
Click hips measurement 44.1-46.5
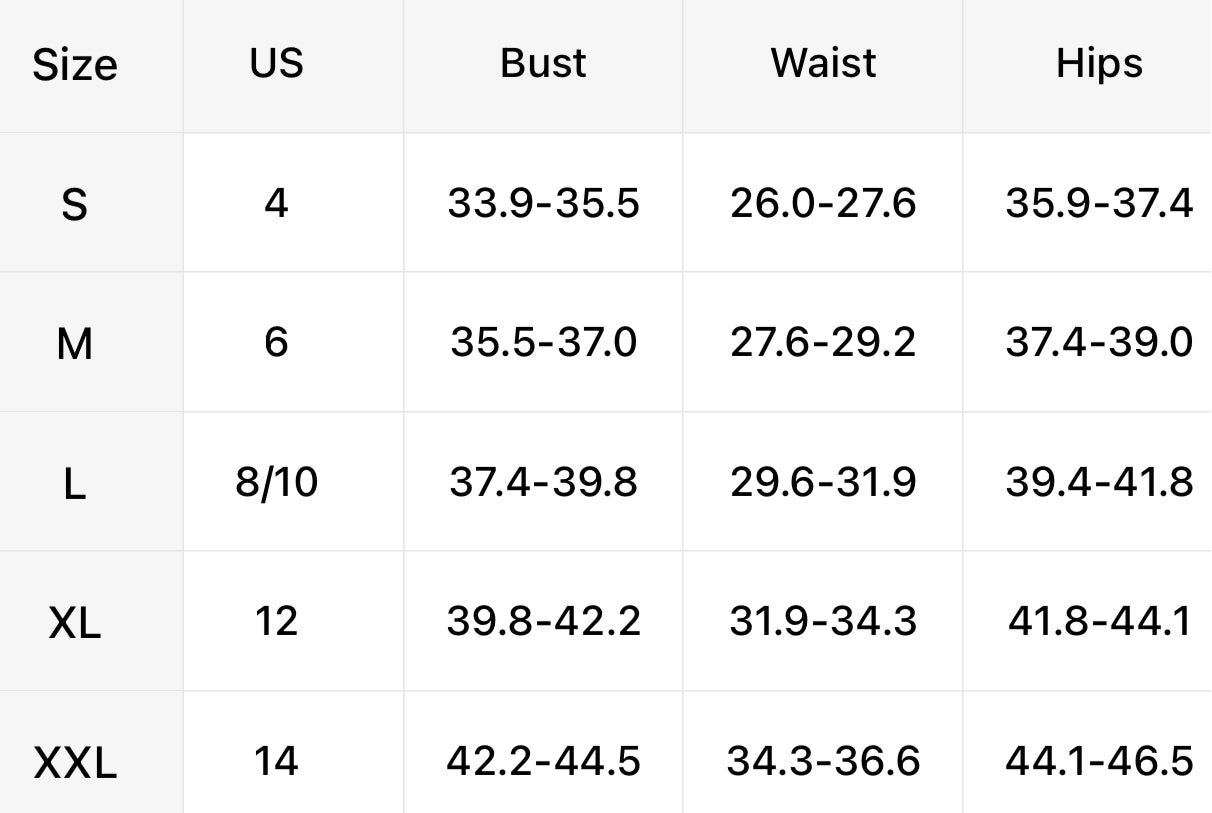1099,761
